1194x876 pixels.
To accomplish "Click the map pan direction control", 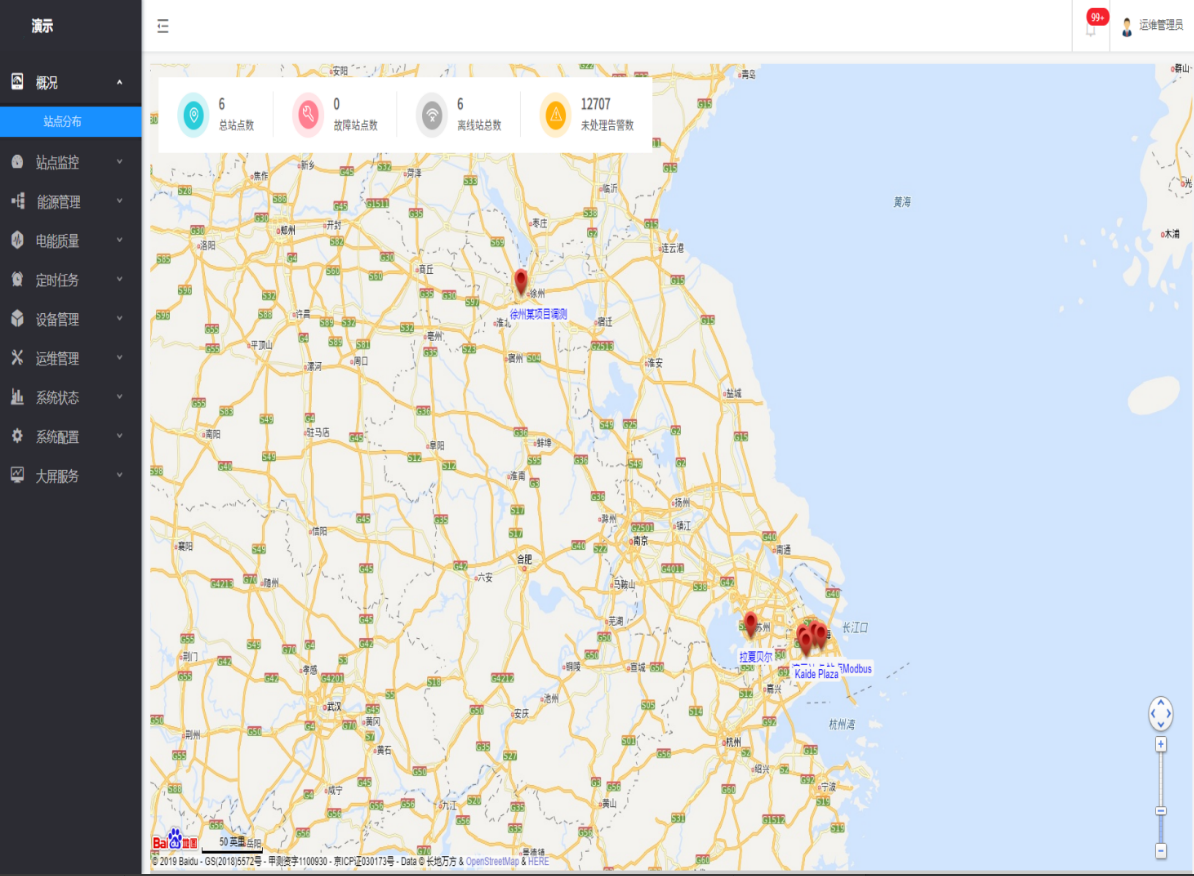I will (1160, 713).
